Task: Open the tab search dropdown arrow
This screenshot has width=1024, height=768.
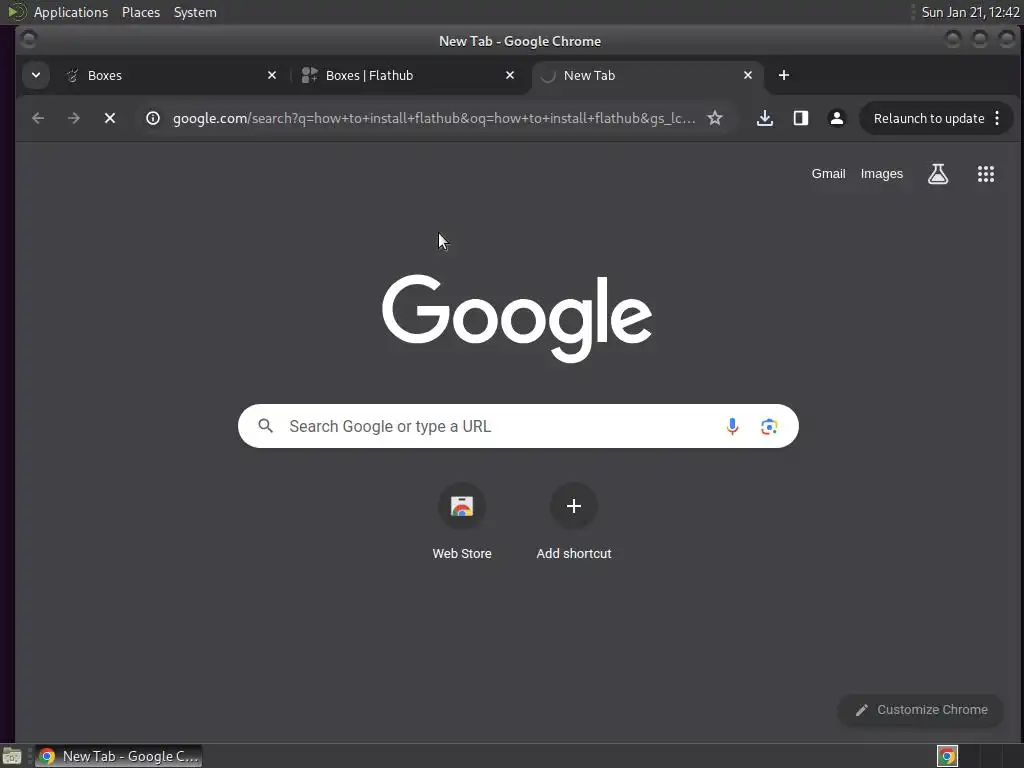Action: 36,75
